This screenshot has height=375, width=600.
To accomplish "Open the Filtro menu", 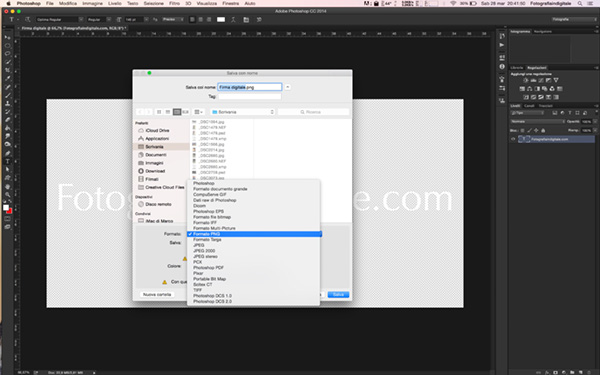I will (174, 3).
